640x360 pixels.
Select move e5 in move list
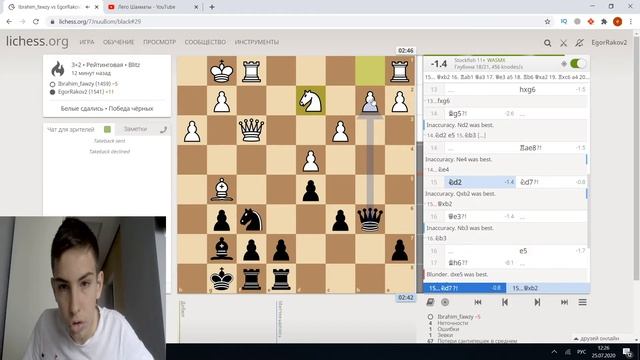(x=551, y=251)
